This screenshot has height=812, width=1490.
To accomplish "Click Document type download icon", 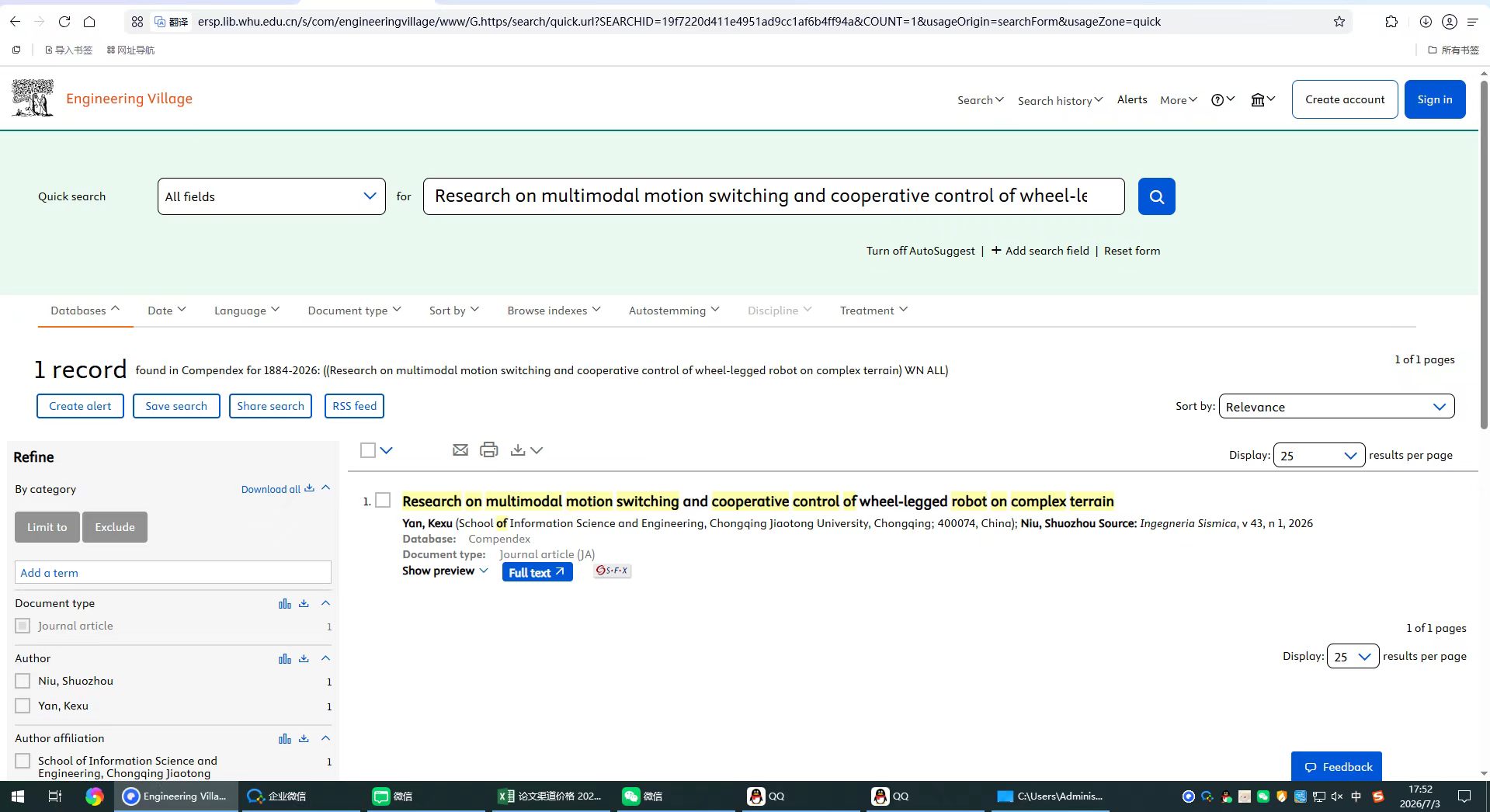I will pos(304,603).
